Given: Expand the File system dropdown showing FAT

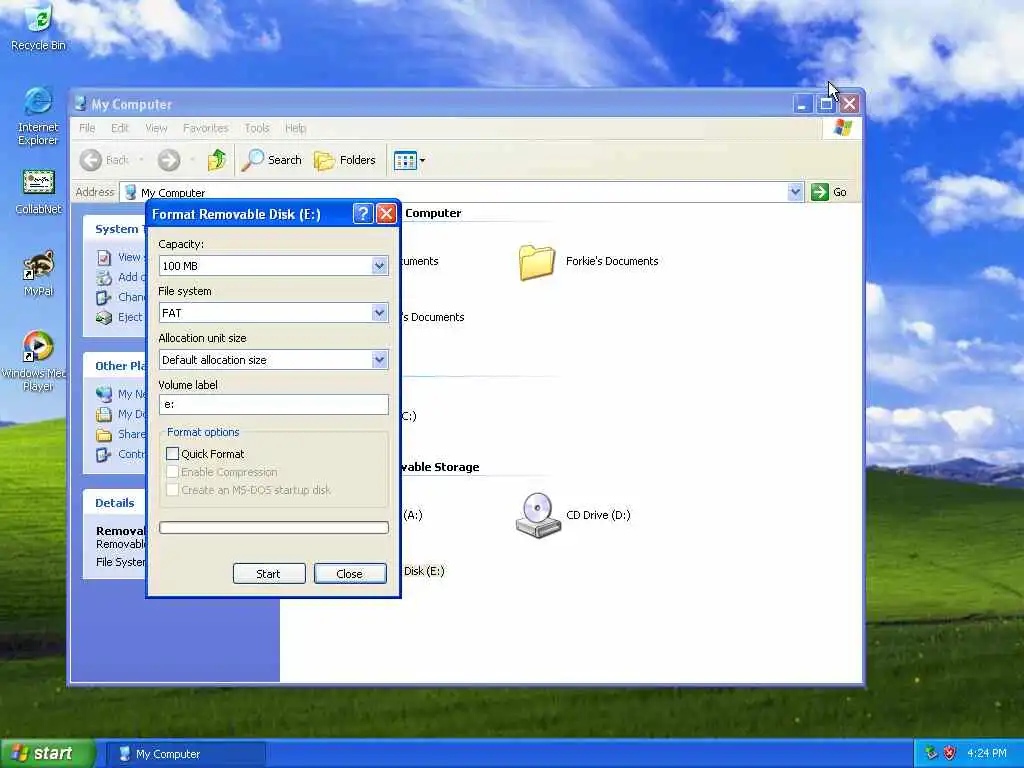Looking at the screenshot, I should coord(379,313).
